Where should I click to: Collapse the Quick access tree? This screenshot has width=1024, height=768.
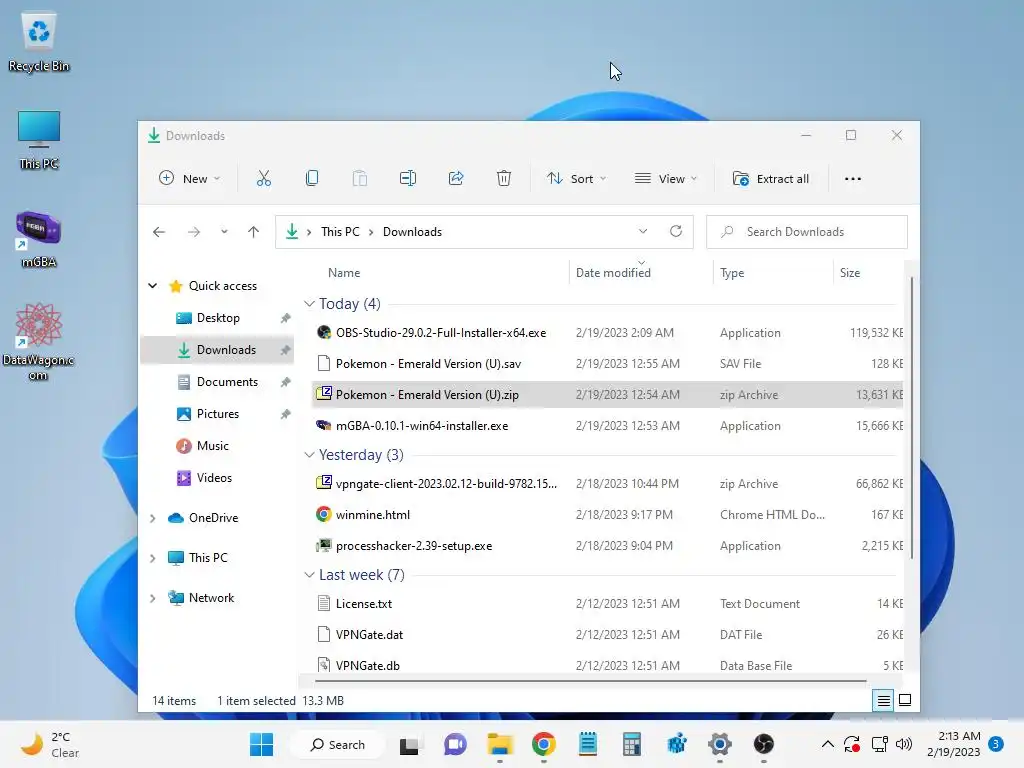[x=153, y=285]
